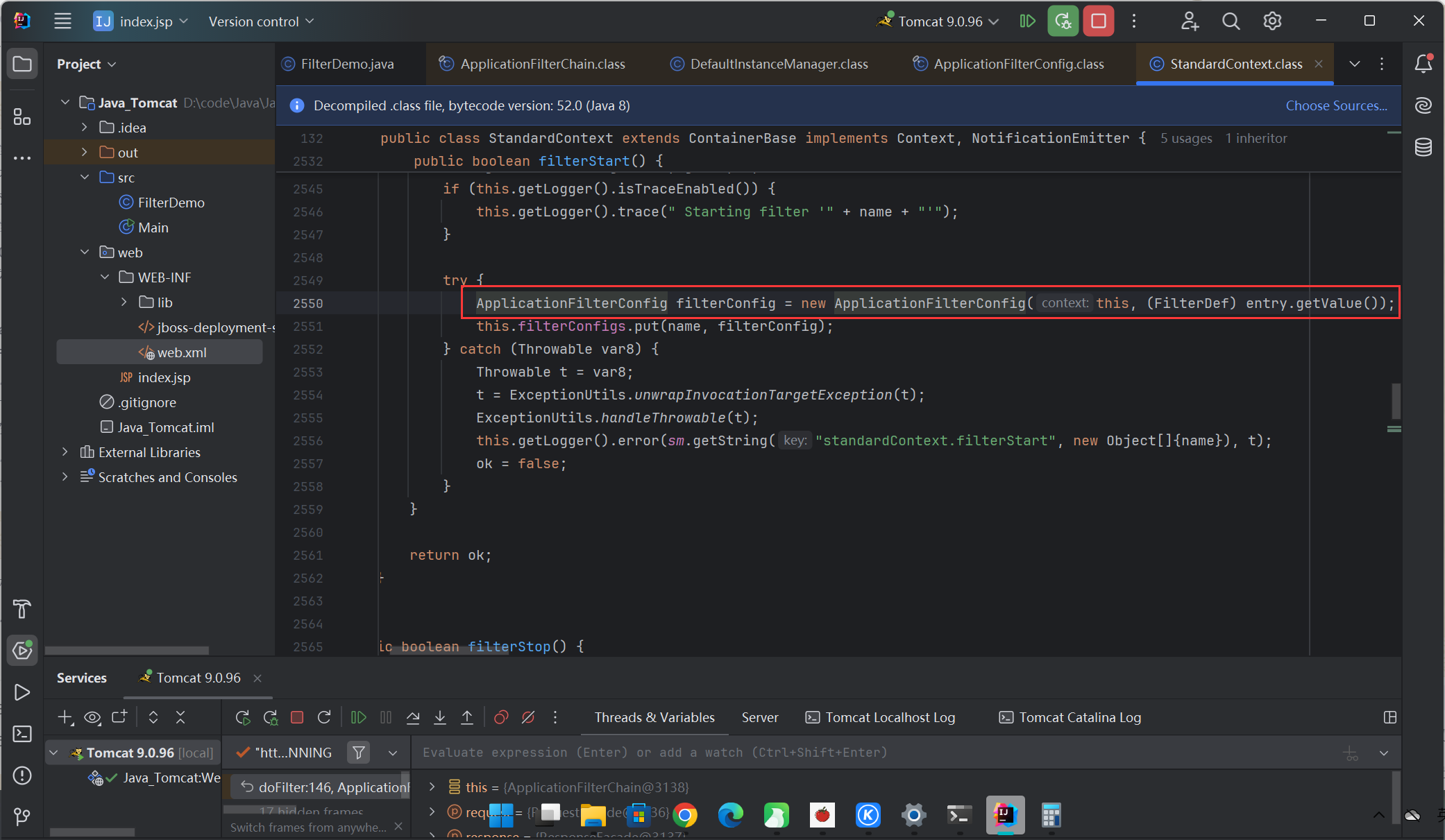Screen dimensions: 1445x840
Task: Dismiss the 'Switch frames' hint
Action: tap(398, 826)
